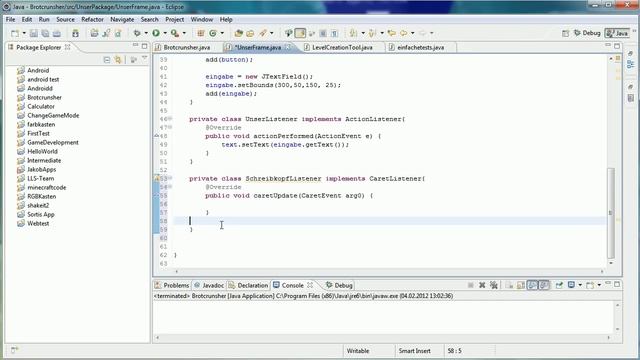Image resolution: width=640 pixels, height=360 pixels.
Task: Open Console display selected dropdown arrow
Action: point(580,285)
